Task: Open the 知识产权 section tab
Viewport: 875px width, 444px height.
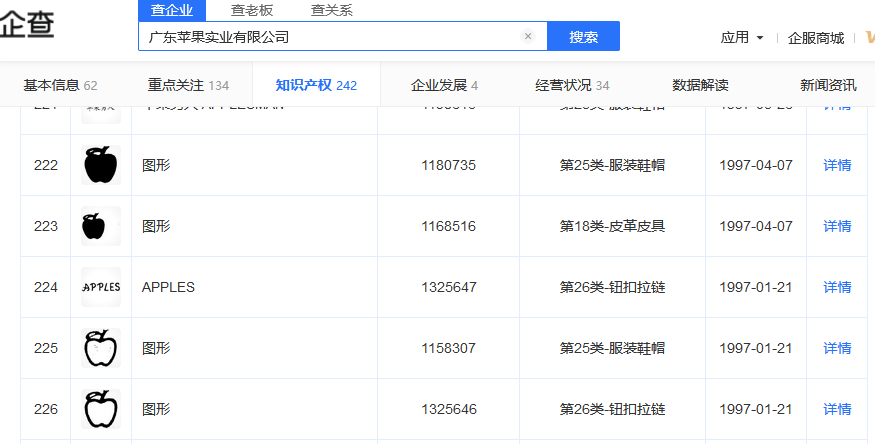Action: click(316, 85)
